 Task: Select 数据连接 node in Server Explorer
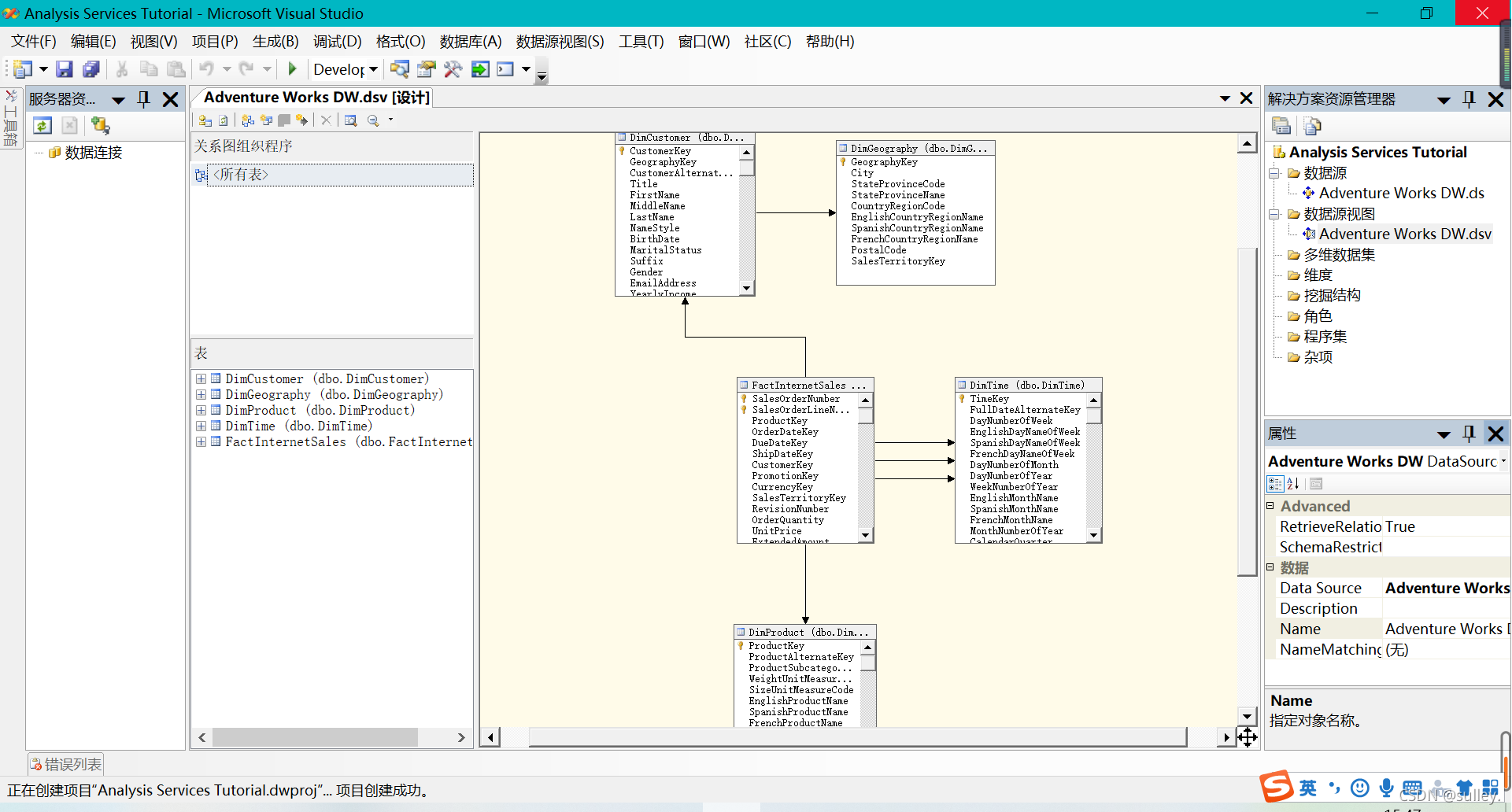[x=93, y=153]
